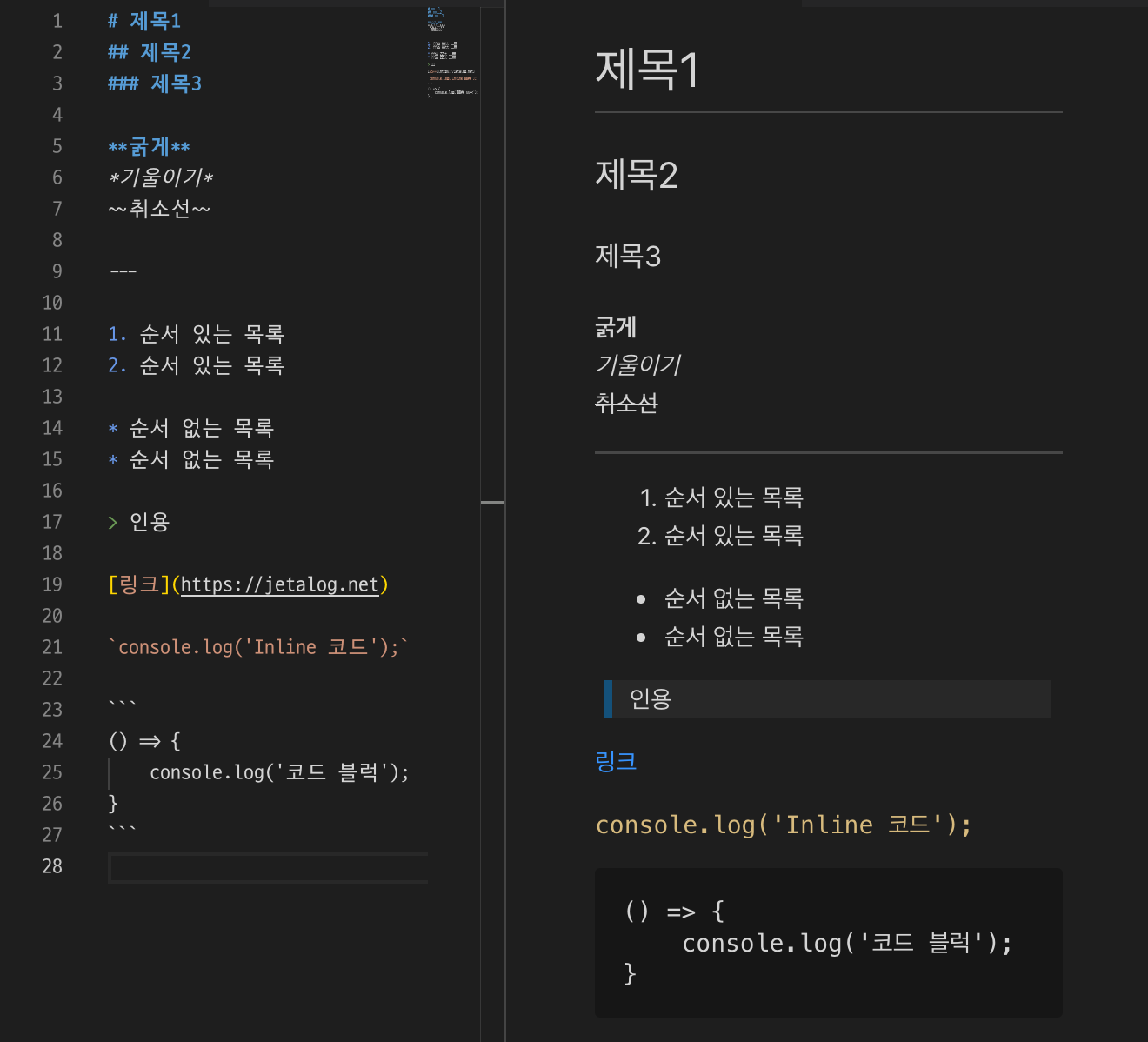Click line number 24 in gutter
Image resolution: width=1148 pixels, height=1042 pixels.
coord(52,741)
